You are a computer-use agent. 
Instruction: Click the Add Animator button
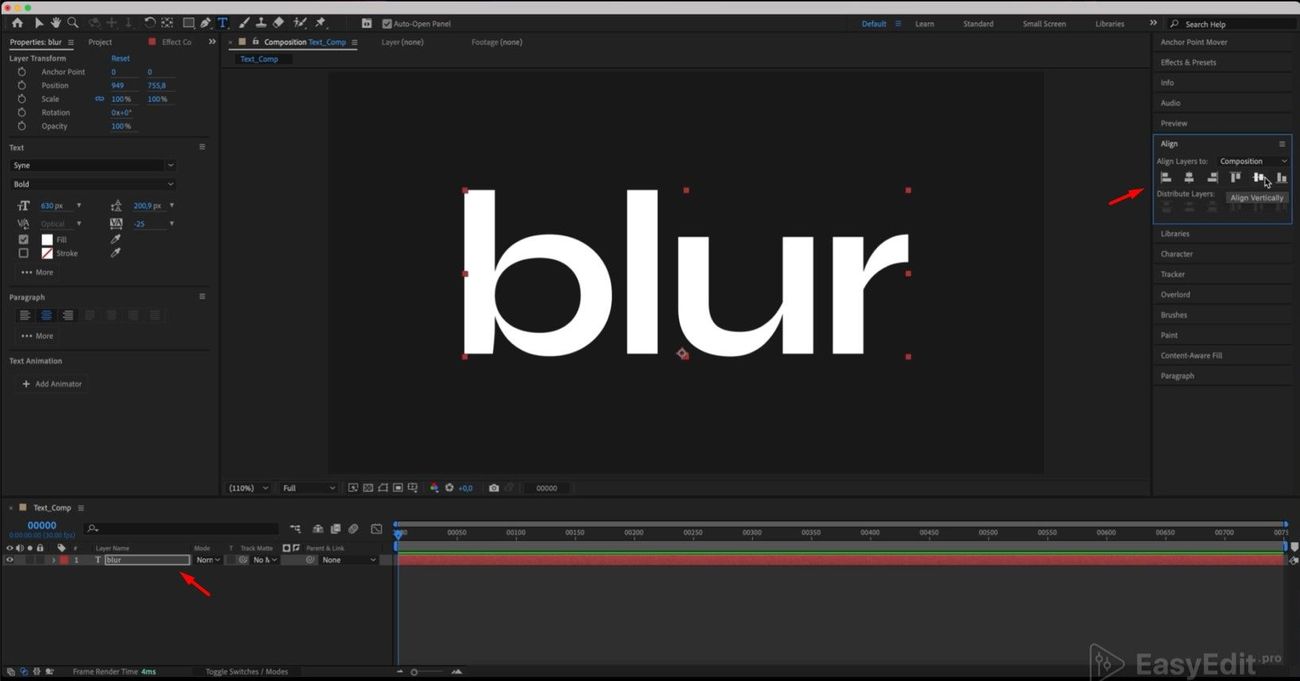tap(52, 384)
